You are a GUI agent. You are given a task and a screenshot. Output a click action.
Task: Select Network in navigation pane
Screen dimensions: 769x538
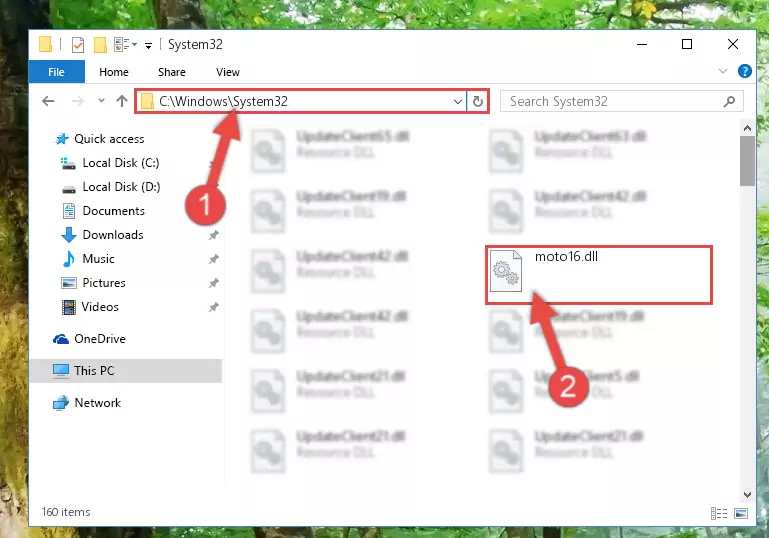[x=97, y=403]
